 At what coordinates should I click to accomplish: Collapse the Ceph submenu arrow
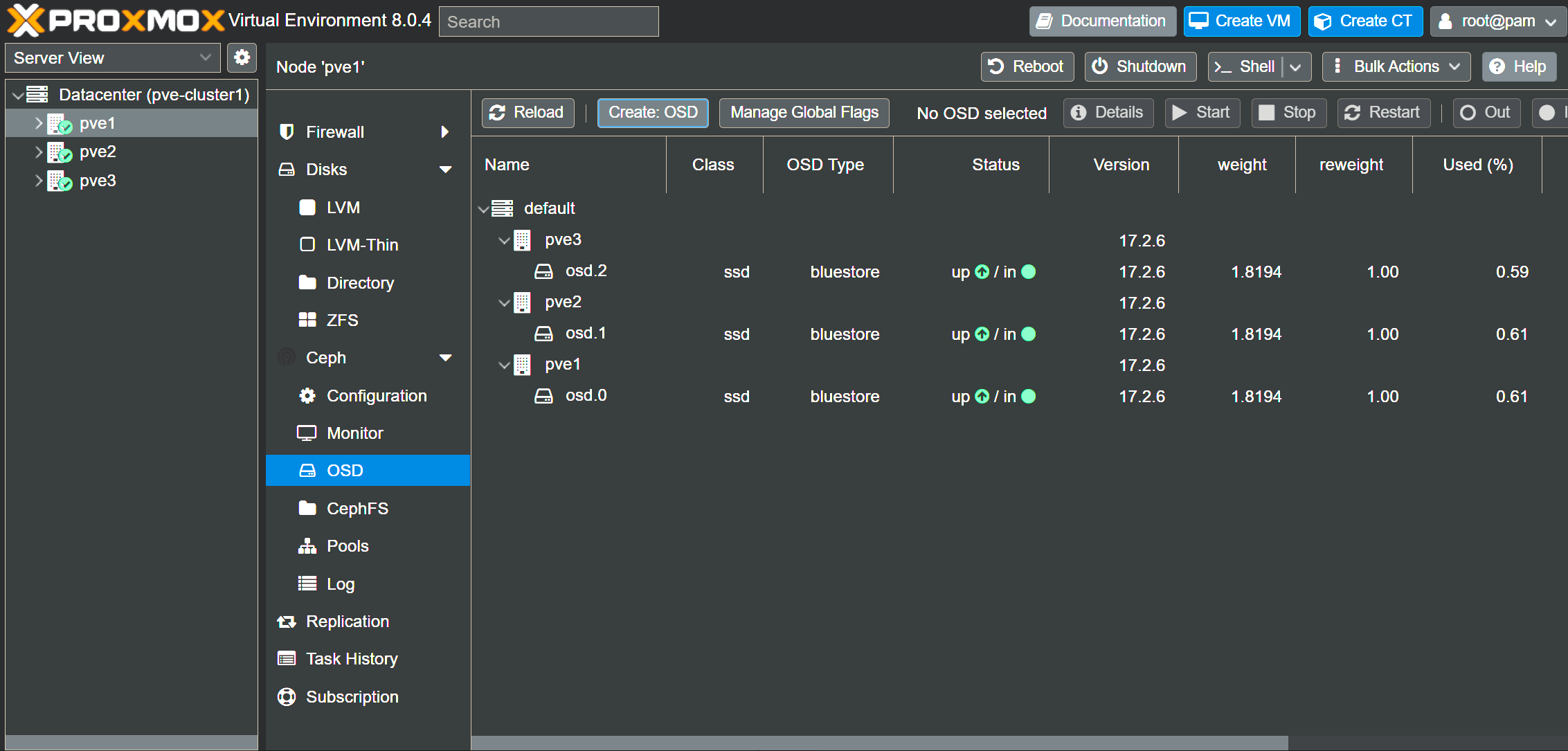point(446,358)
